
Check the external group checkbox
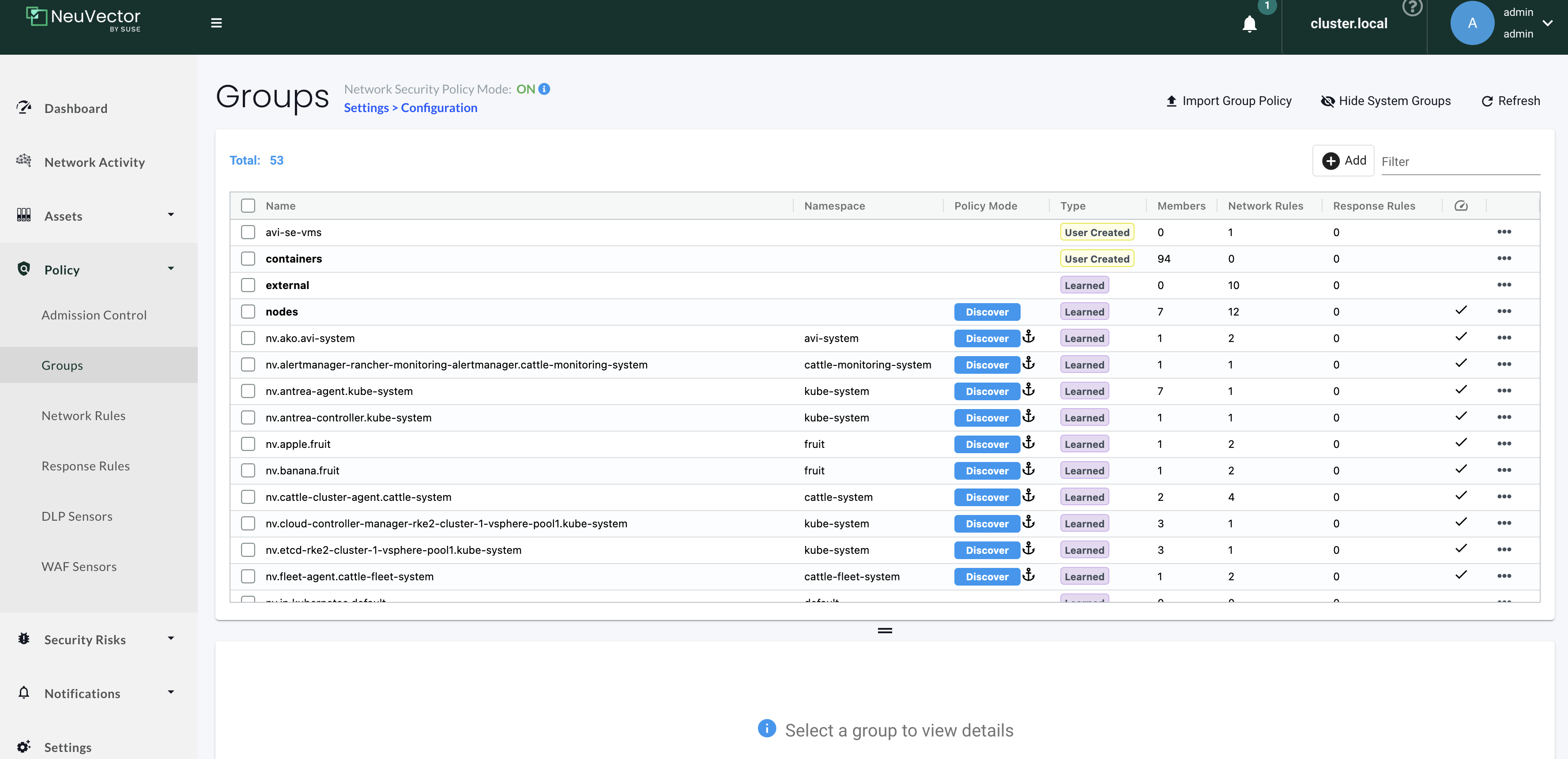click(x=248, y=285)
